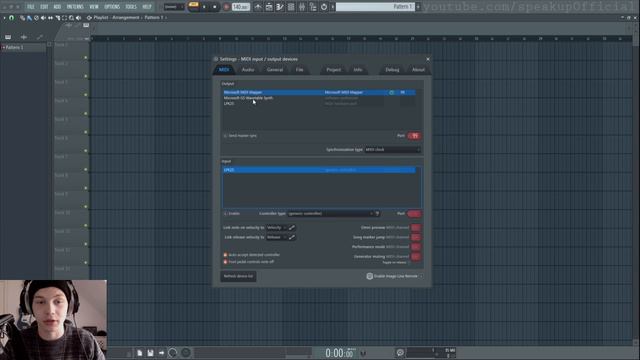Screen dimensions: 640x360
Task: Open the FILE menu
Action: (x=31, y=7)
